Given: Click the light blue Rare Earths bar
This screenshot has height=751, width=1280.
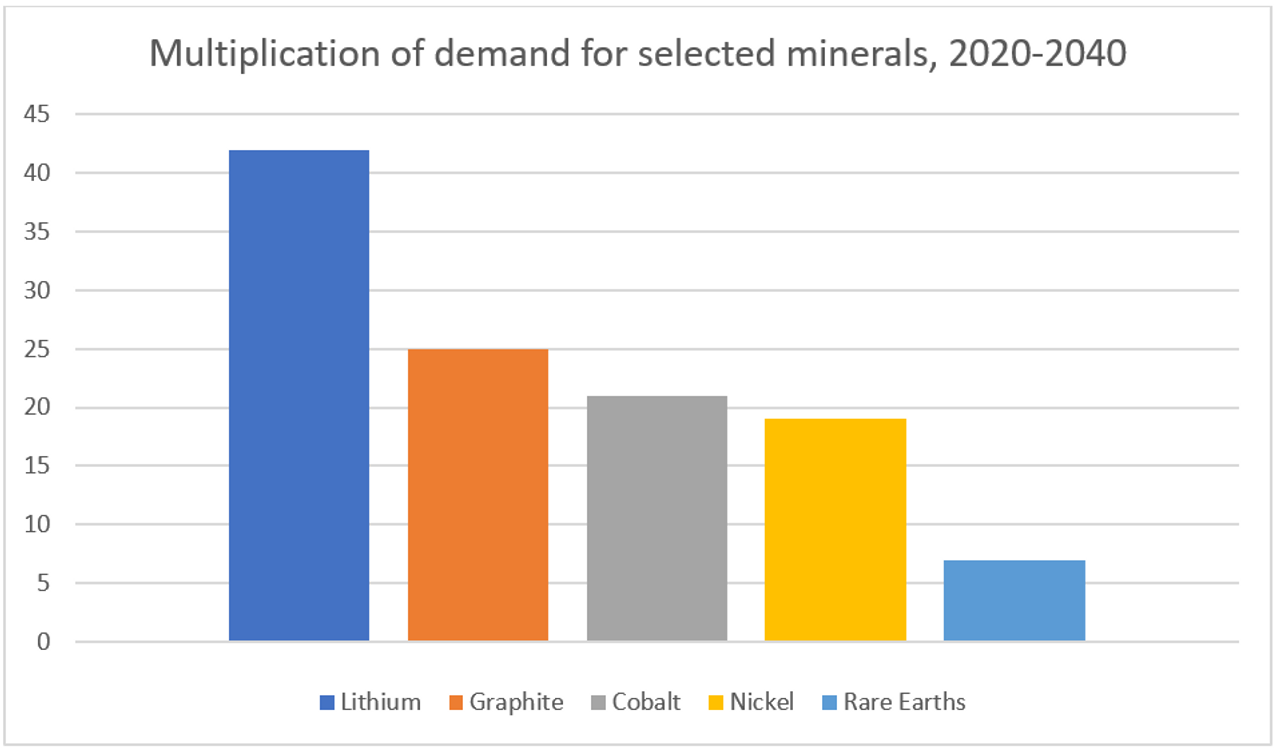Looking at the screenshot, I should point(1014,600).
